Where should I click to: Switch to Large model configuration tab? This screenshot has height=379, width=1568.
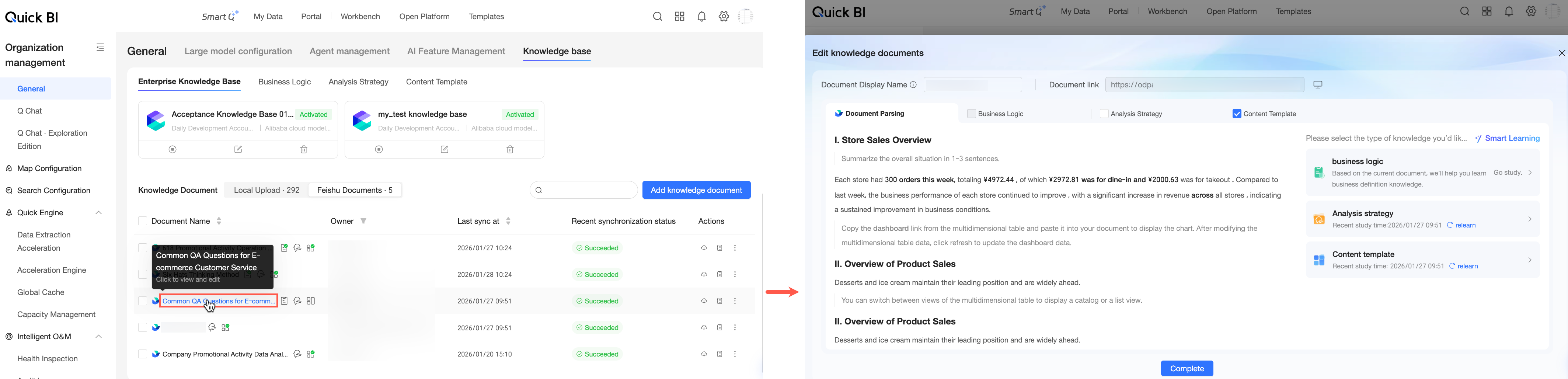click(238, 52)
